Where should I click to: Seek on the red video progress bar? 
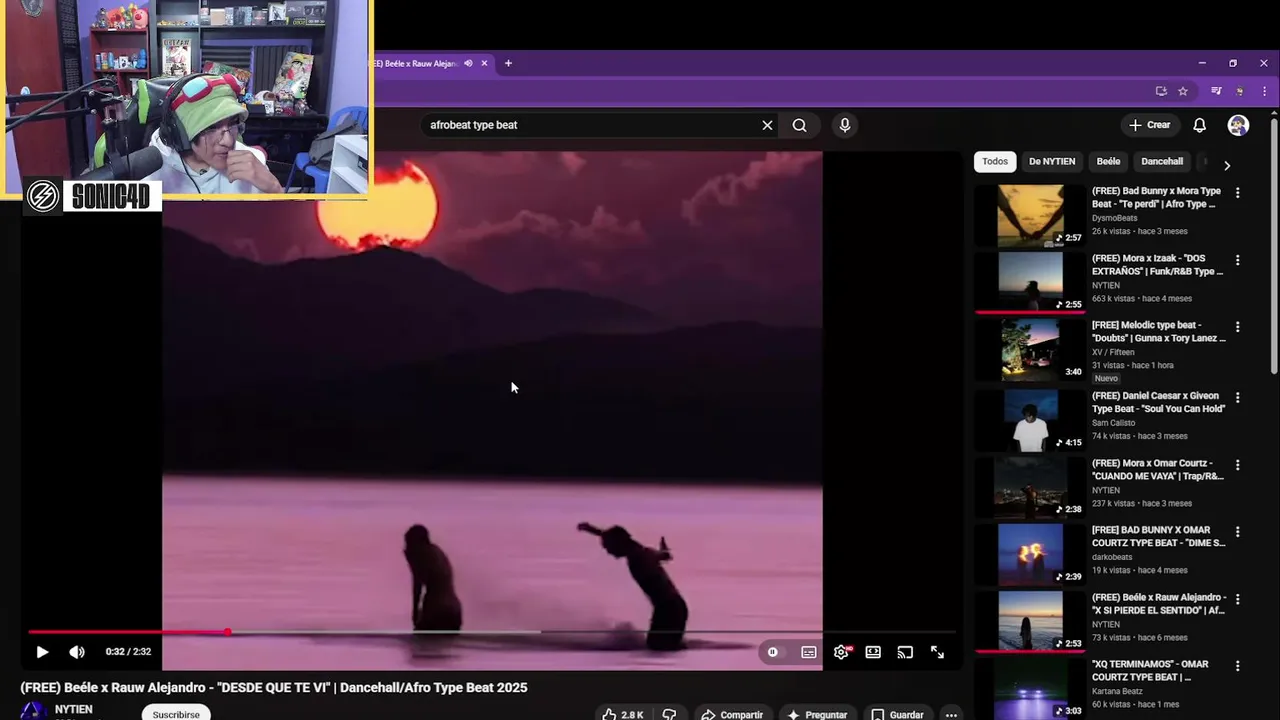tap(492, 632)
